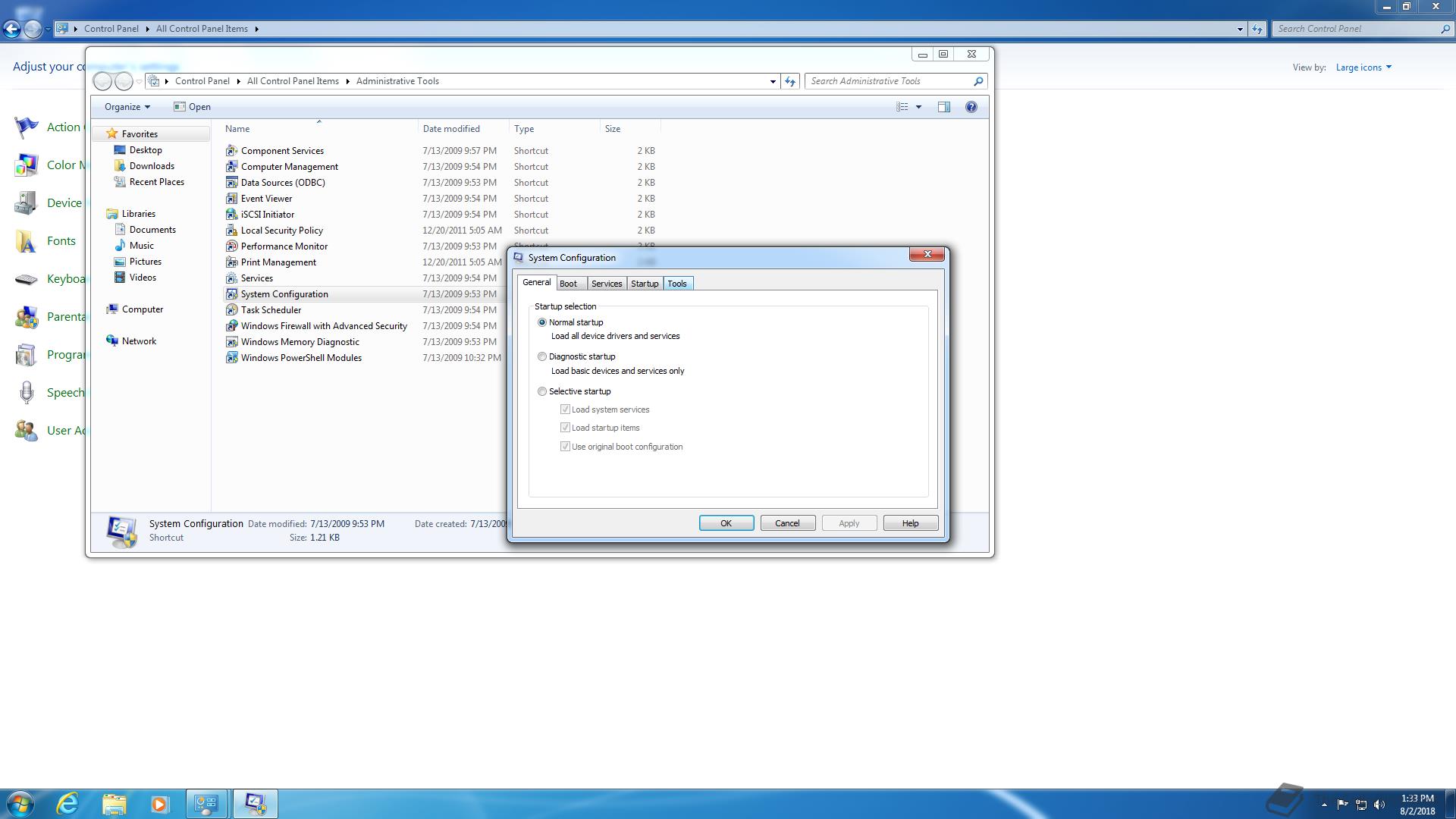This screenshot has width=1456, height=819.
Task: Click the Event Viewer shortcut icon
Action: pyautogui.click(x=231, y=199)
